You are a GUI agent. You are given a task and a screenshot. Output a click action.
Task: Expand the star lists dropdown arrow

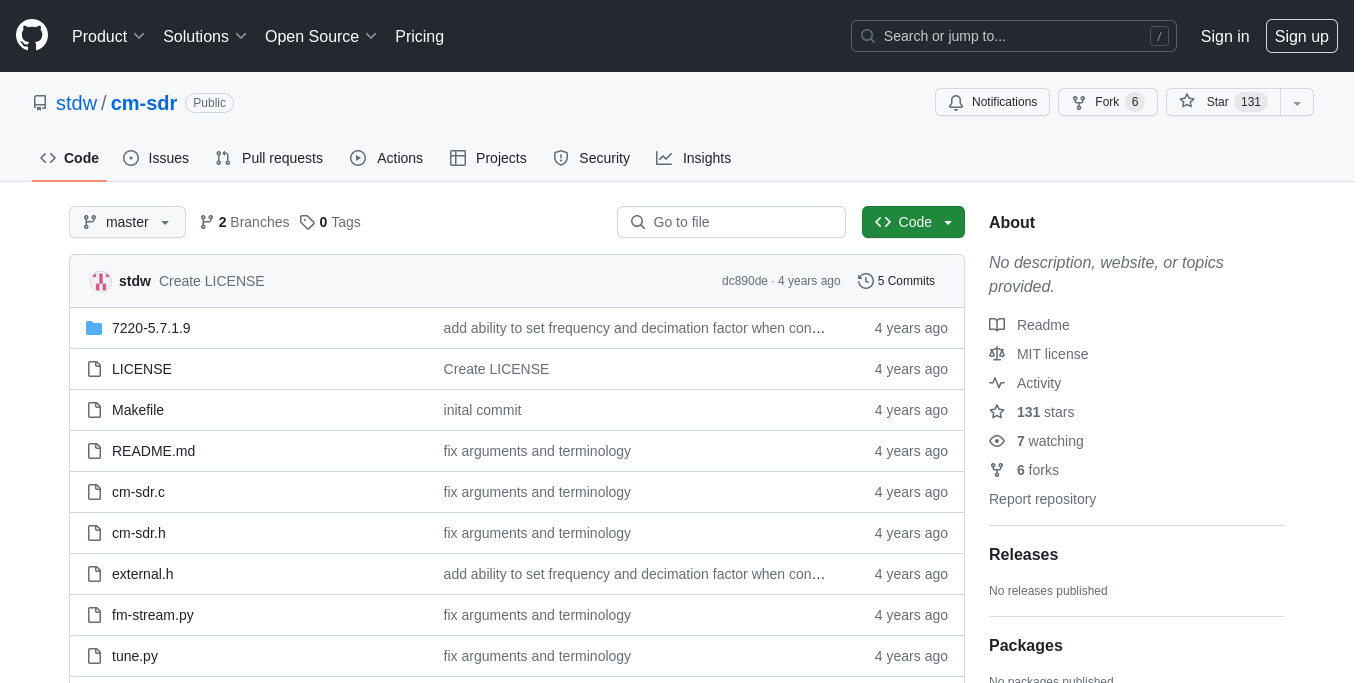click(x=1297, y=103)
